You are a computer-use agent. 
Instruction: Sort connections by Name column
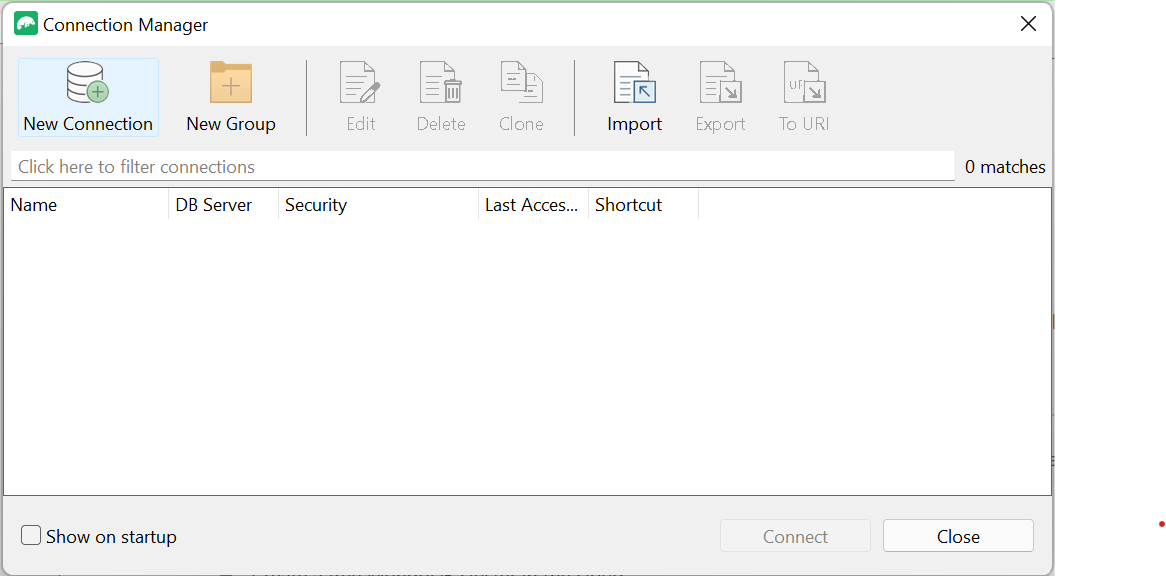[85, 204]
